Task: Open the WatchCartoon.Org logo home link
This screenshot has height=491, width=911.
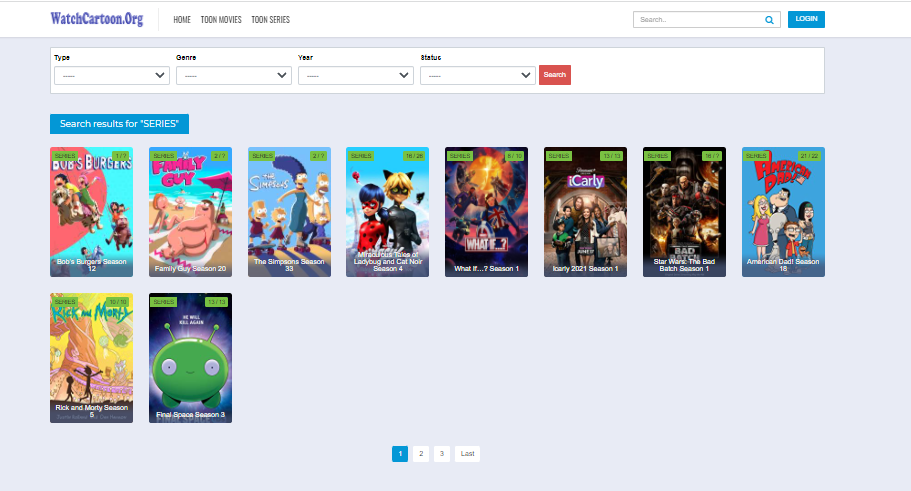Action: (97, 19)
